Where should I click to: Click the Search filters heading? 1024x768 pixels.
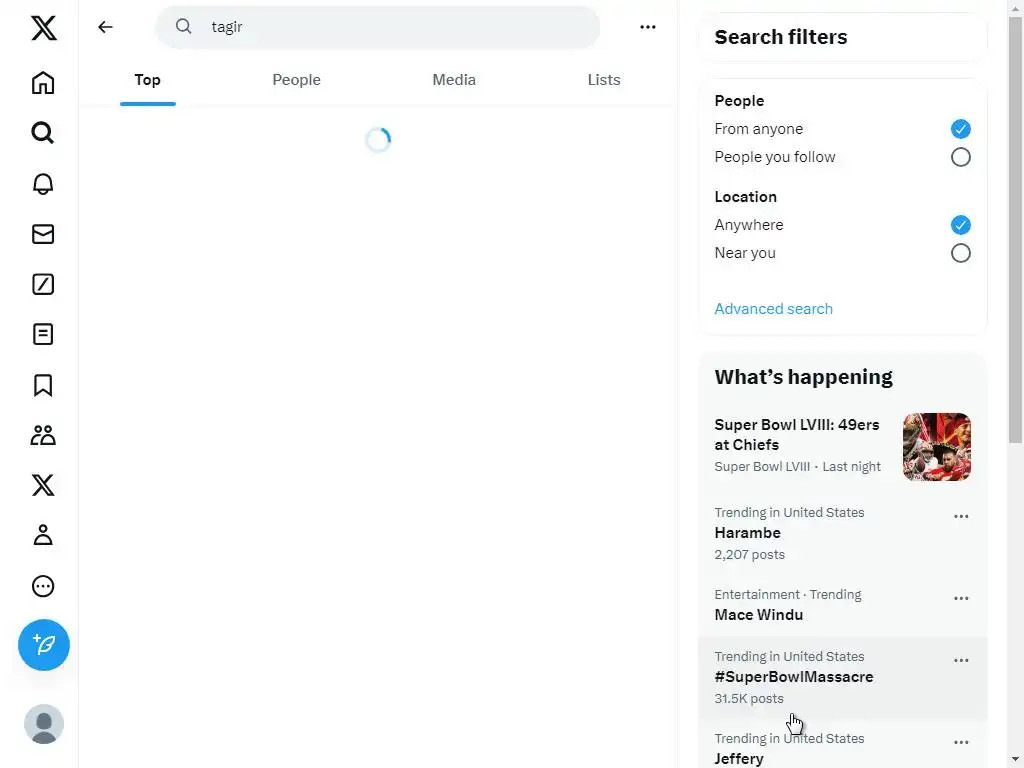[x=780, y=37]
